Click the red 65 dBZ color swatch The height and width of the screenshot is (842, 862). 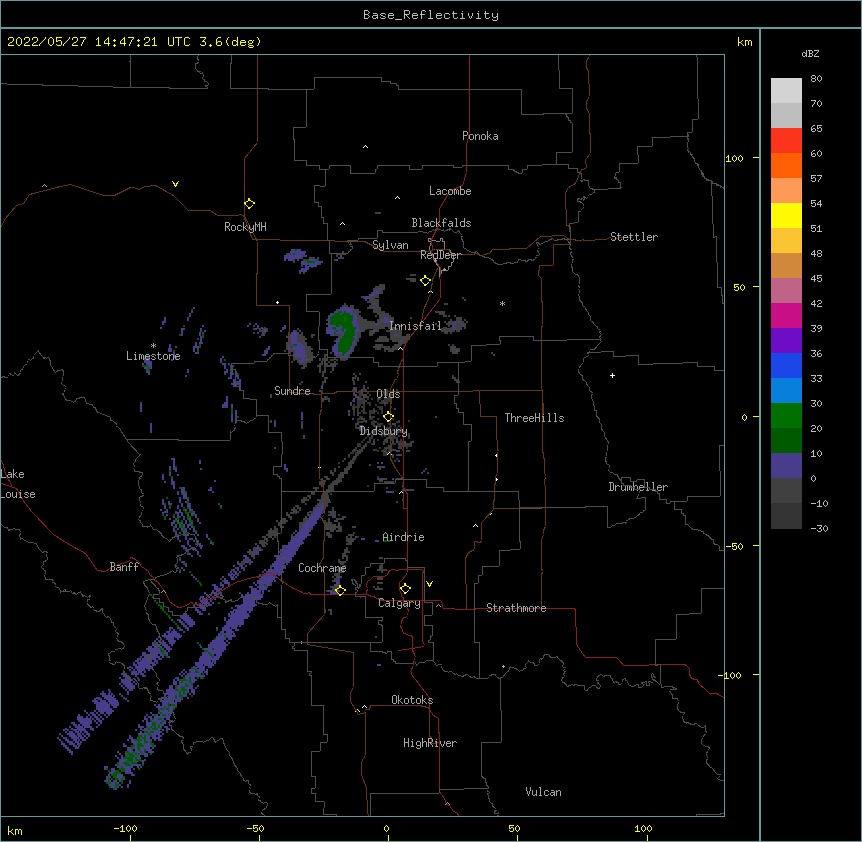(x=786, y=141)
